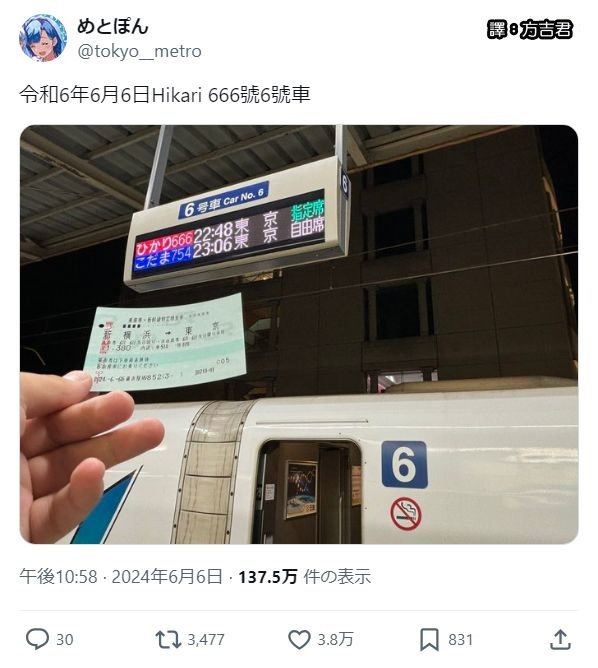This screenshot has width=598, height=668.
Task: Click the 2024年6月6日 date text
Action: (x=167, y=577)
